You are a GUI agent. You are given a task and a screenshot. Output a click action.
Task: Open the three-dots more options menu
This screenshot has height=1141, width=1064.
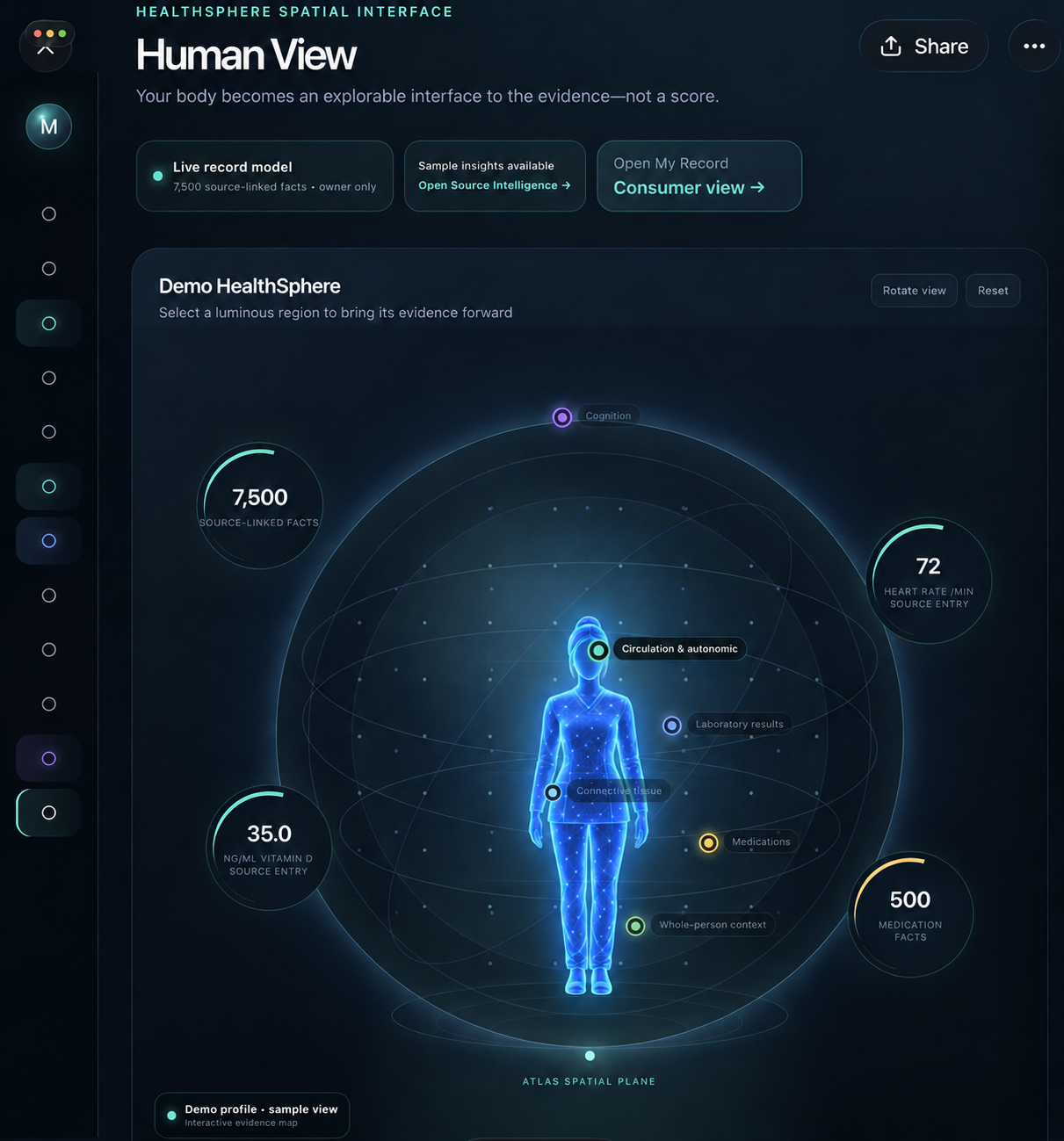tap(1034, 46)
